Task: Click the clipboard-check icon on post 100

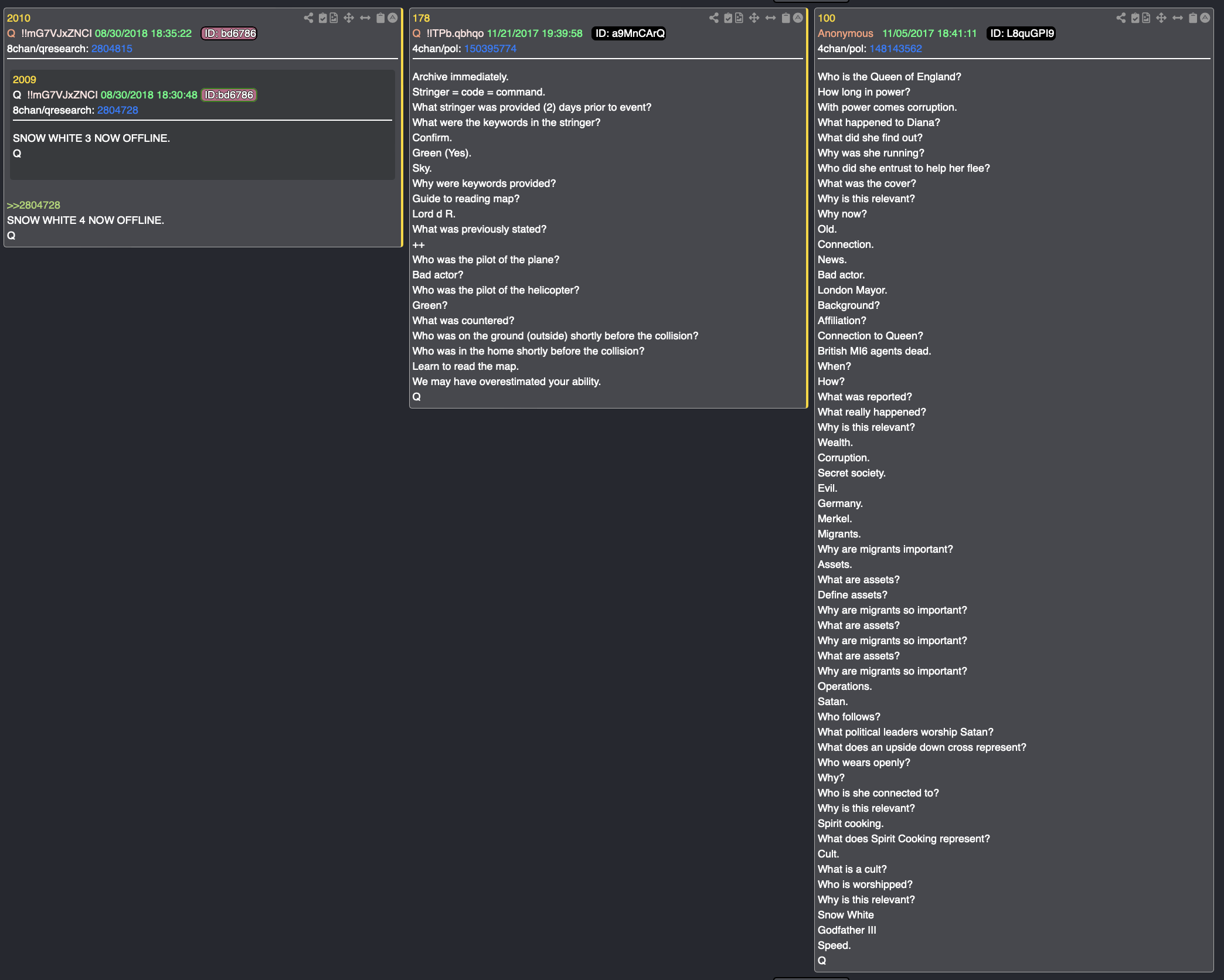Action: pos(1135,18)
